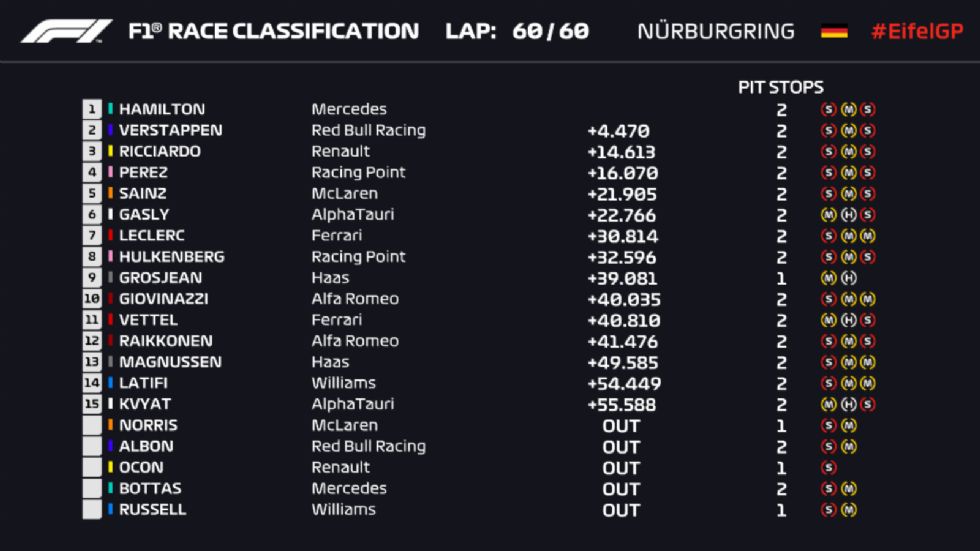Viewport: 980px width, 551px height.
Task: Click the NÜRBURGRING circuit label
Action: click(716, 31)
